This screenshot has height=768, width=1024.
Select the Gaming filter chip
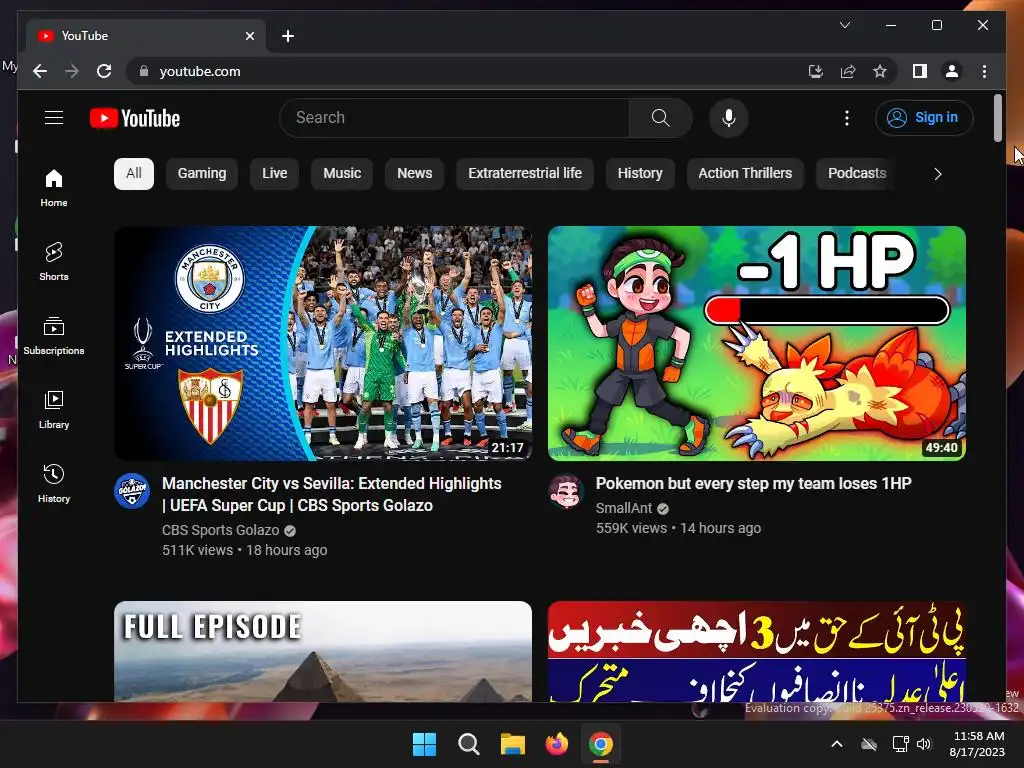(x=202, y=174)
